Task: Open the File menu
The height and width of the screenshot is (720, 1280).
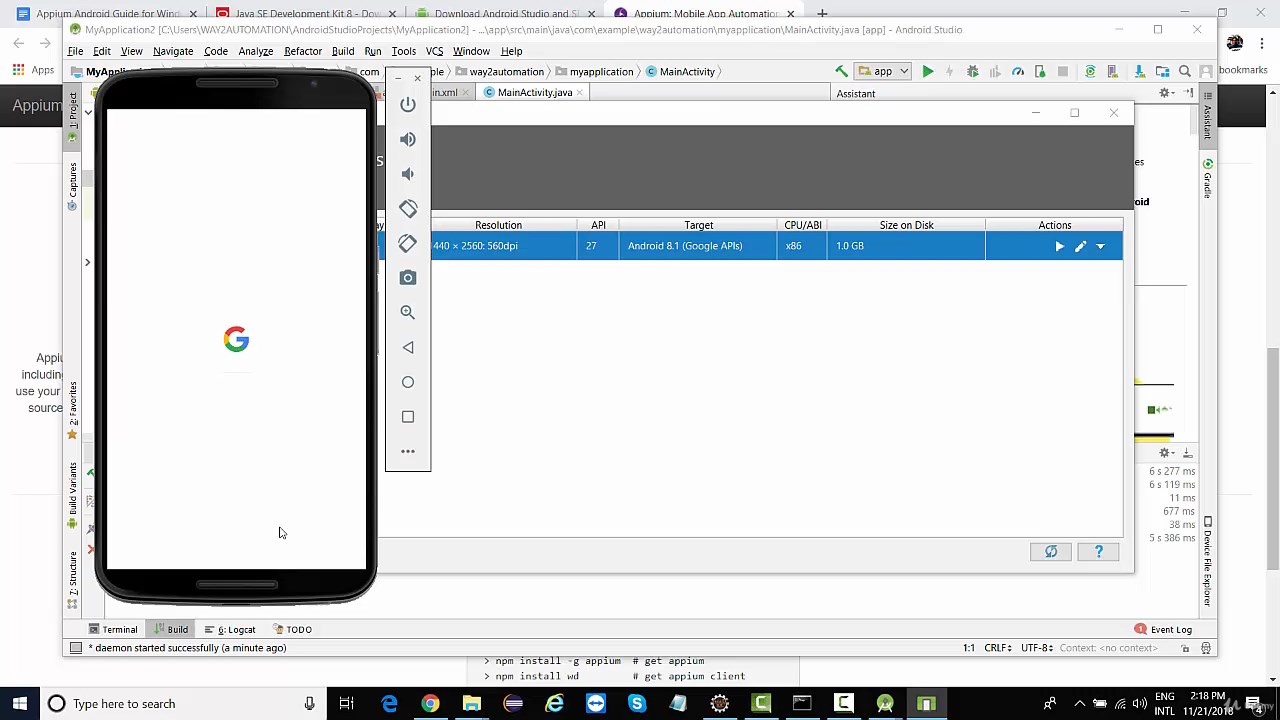Action: click(x=76, y=51)
